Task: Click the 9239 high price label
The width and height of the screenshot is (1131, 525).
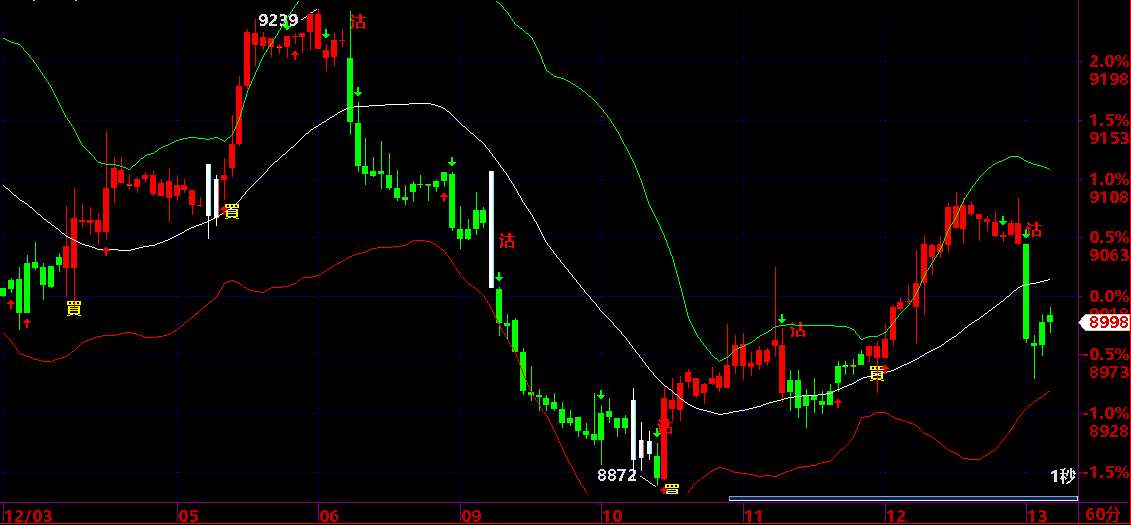Action: coord(278,20)
